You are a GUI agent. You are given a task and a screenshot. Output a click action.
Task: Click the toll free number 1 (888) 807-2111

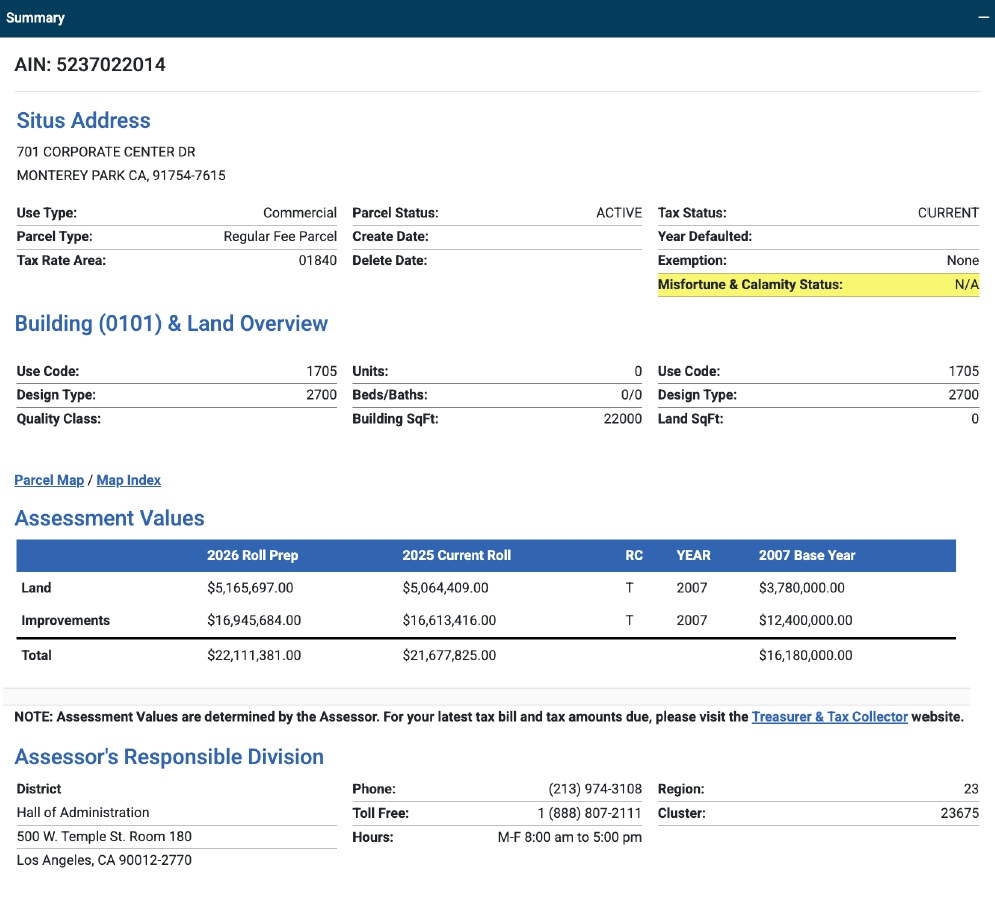590,813
